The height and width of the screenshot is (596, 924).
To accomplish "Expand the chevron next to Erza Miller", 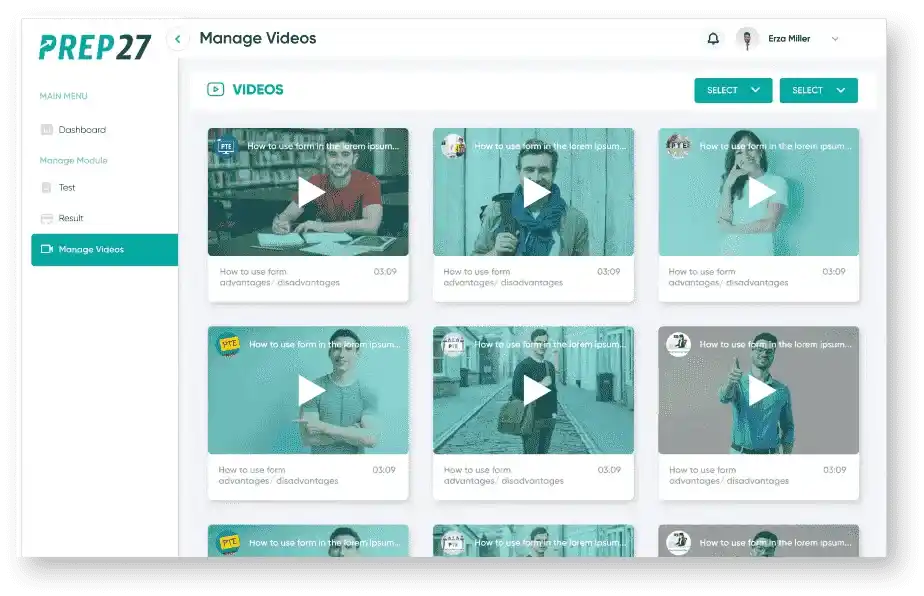I will [x=835, y=39].
